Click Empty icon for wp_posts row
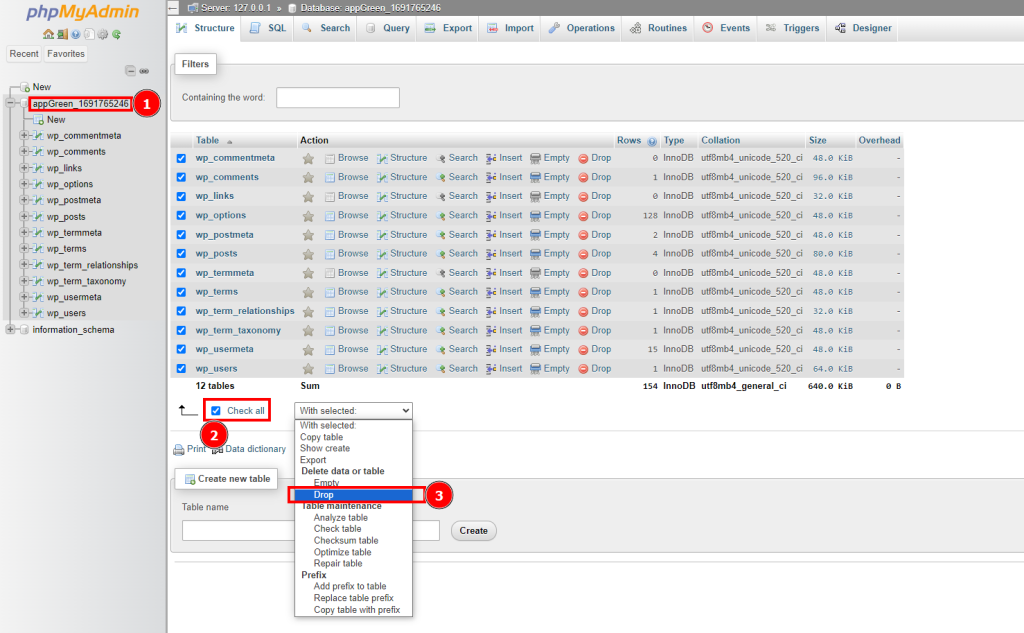 [x=536, y=254]
